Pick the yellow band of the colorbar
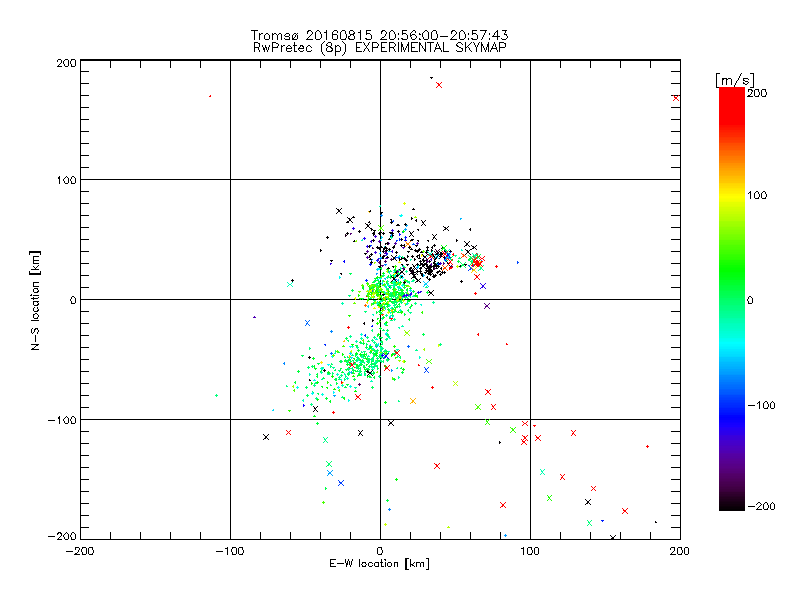800x600 pixels. tap(732, 195)
